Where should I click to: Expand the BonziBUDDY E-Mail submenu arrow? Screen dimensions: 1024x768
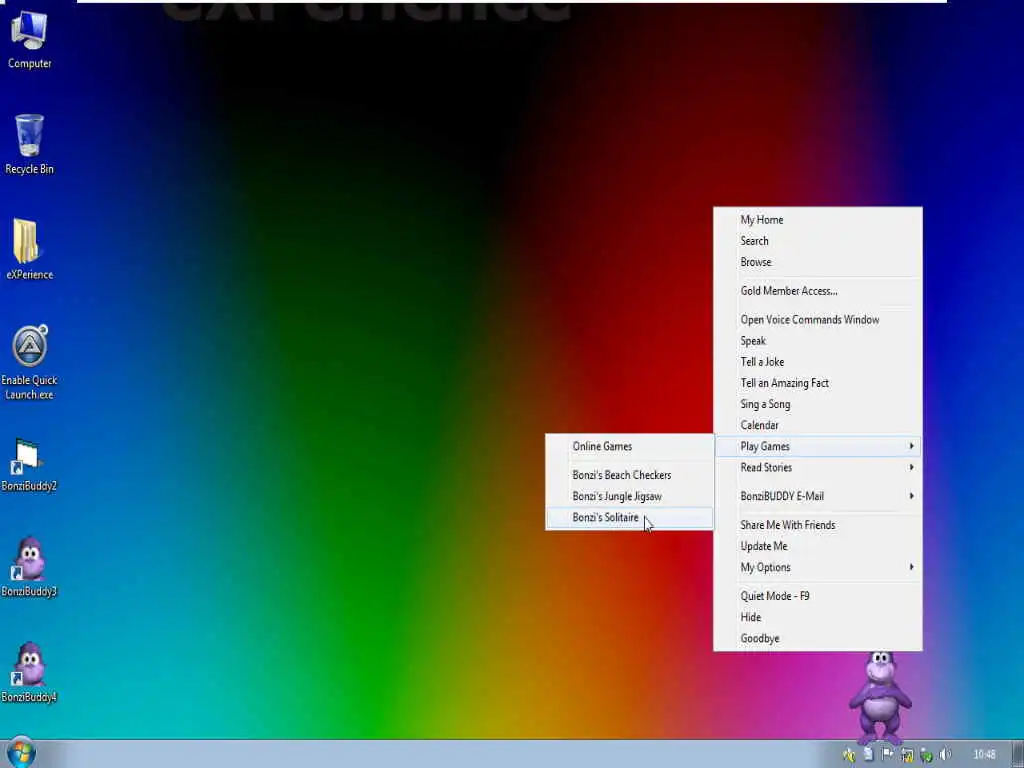pyautogui.click(x=911, y=496)
